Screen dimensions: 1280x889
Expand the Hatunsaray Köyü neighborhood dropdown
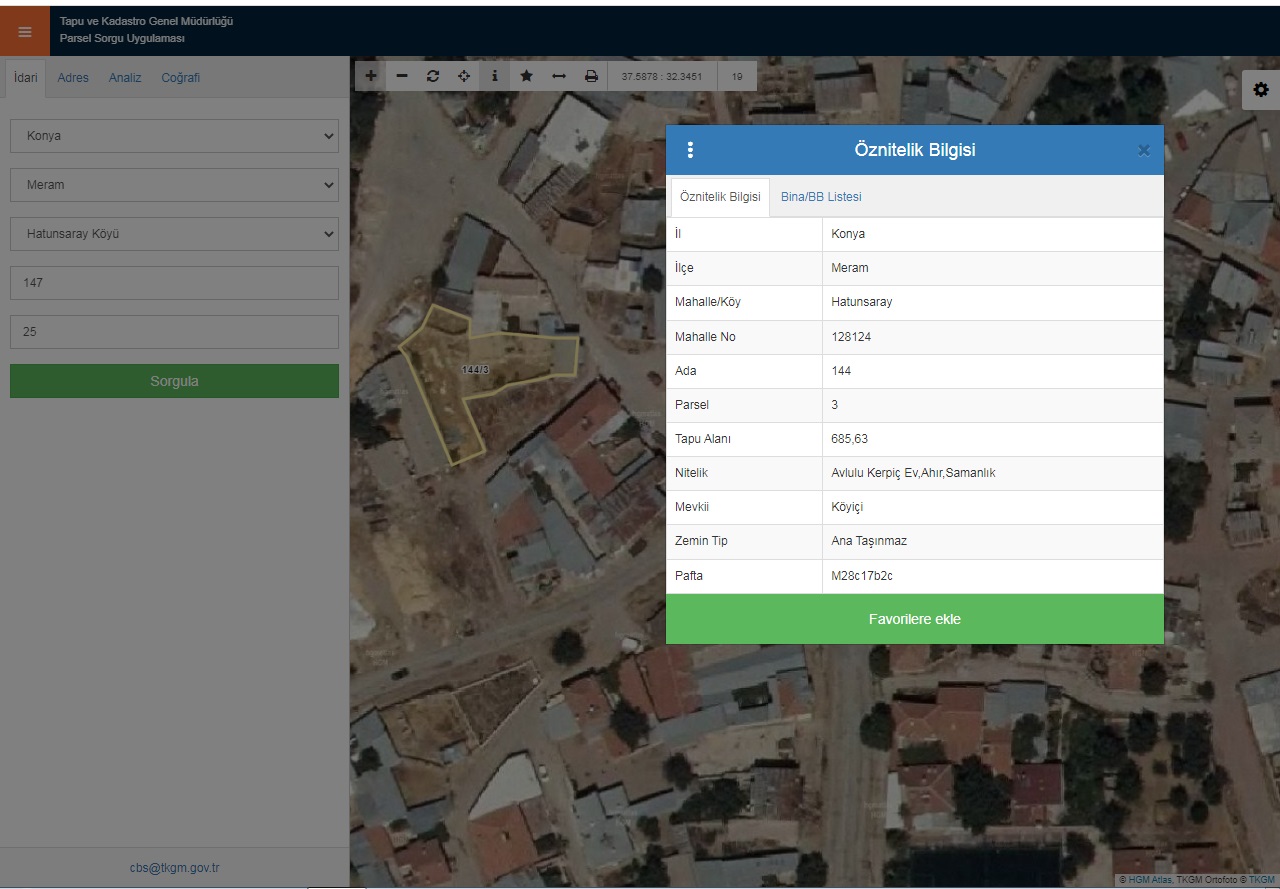pos(174,234)
